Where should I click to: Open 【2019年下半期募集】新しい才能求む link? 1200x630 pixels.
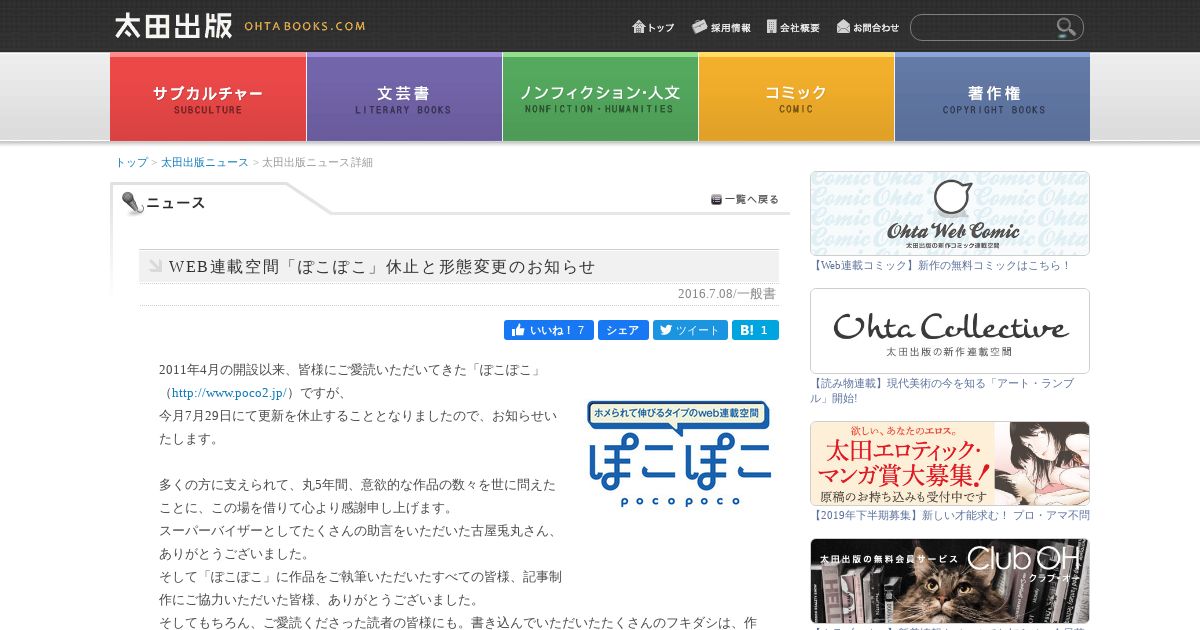click(950, 515)
